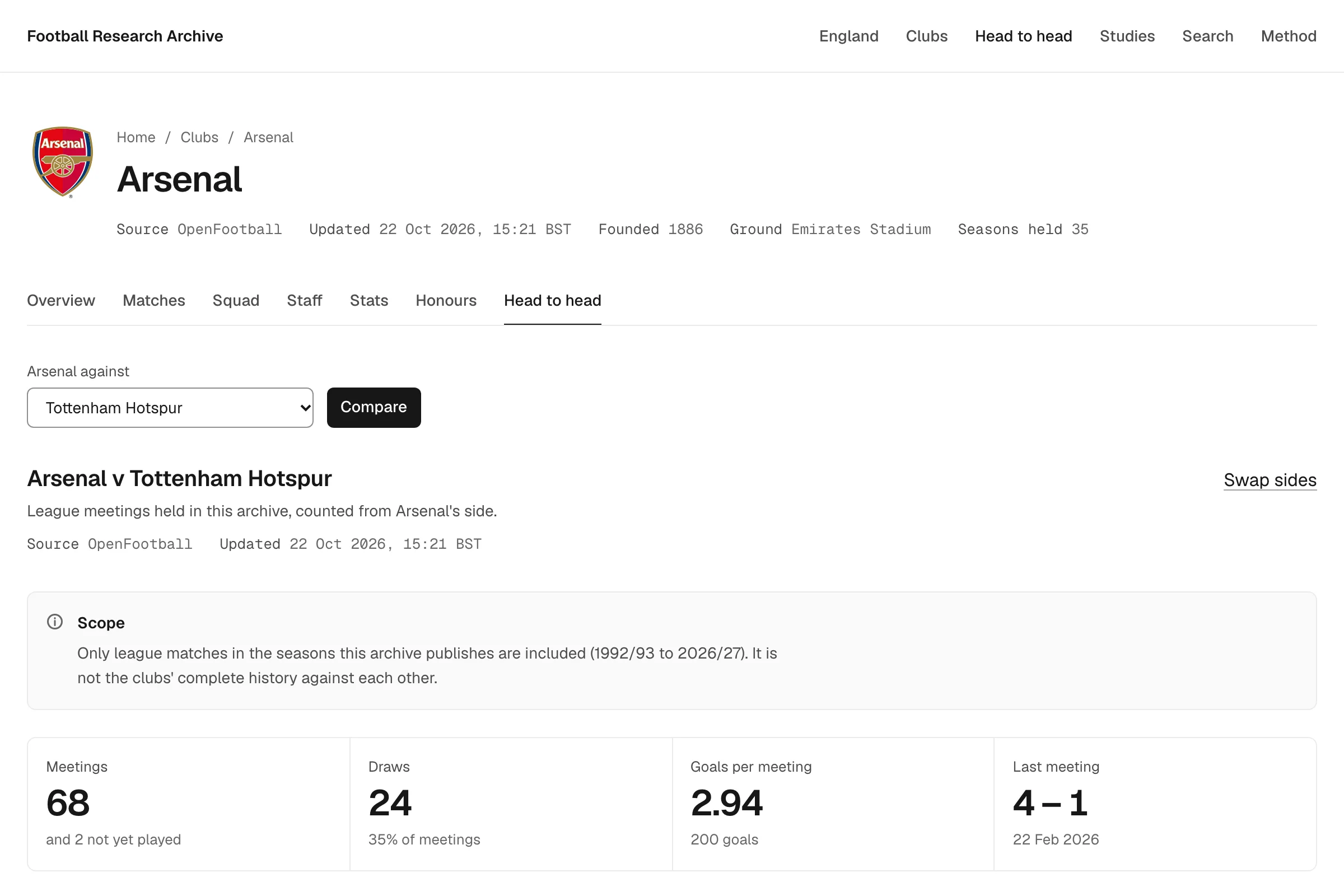1344x896 pixels.
Task: Click the Compare button
Action: click(374, 408)
